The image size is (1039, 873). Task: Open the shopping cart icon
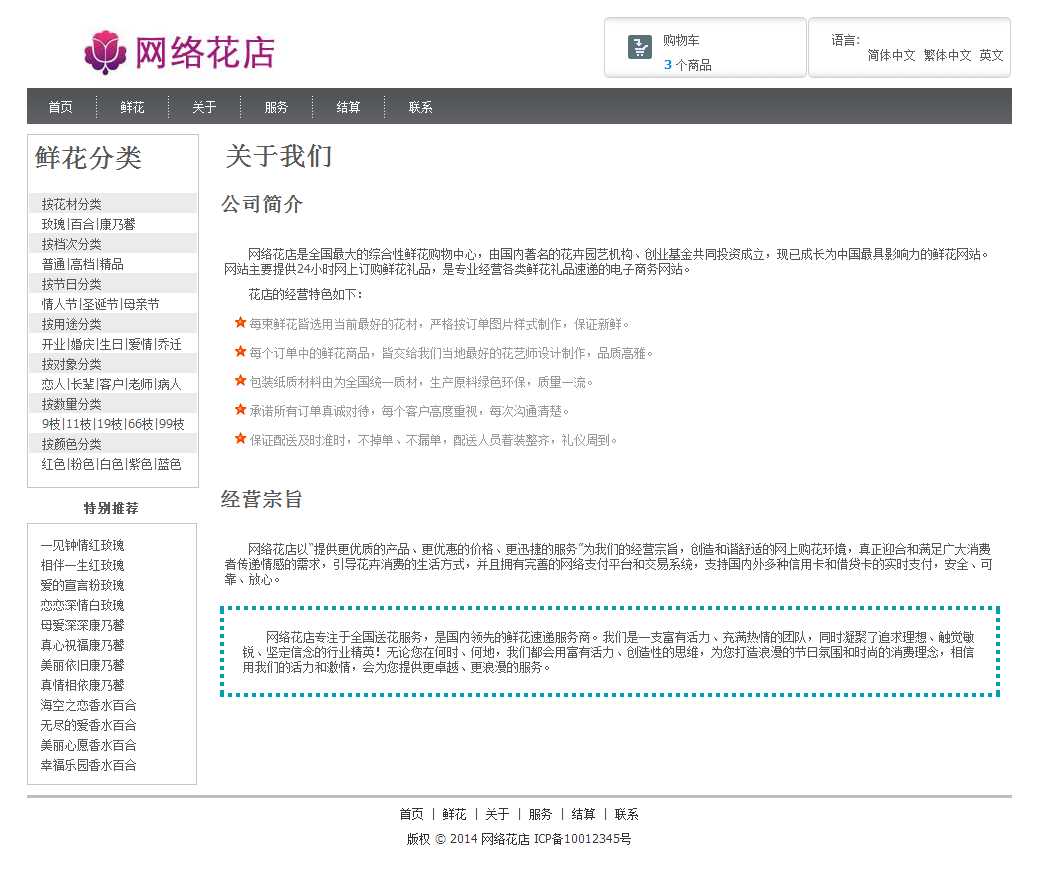click(640, 47)
